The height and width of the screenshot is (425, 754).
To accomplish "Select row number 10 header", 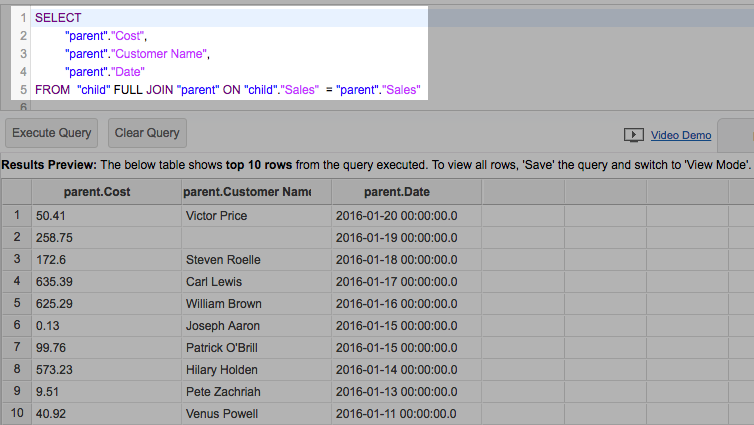I will pyautogui.click(x=16, y=414).
